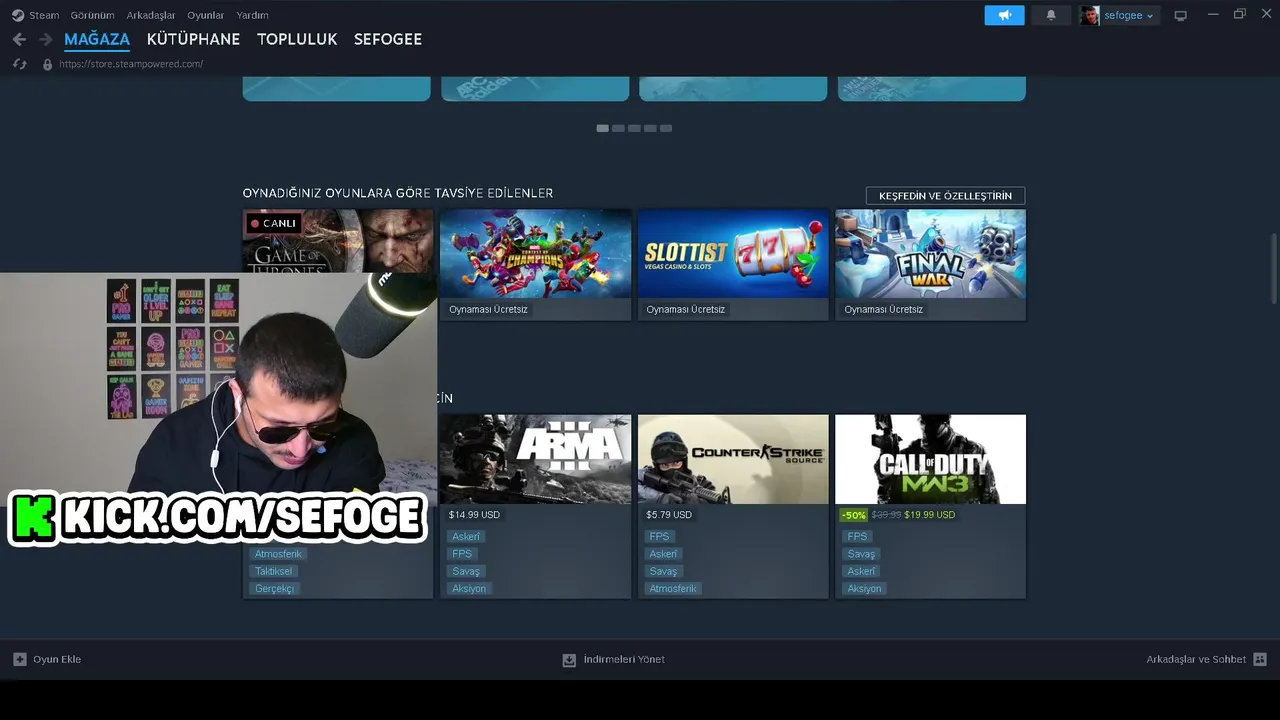Open the Arma III game thumbnail
The image size is (1280, 720).
(535, 459)
